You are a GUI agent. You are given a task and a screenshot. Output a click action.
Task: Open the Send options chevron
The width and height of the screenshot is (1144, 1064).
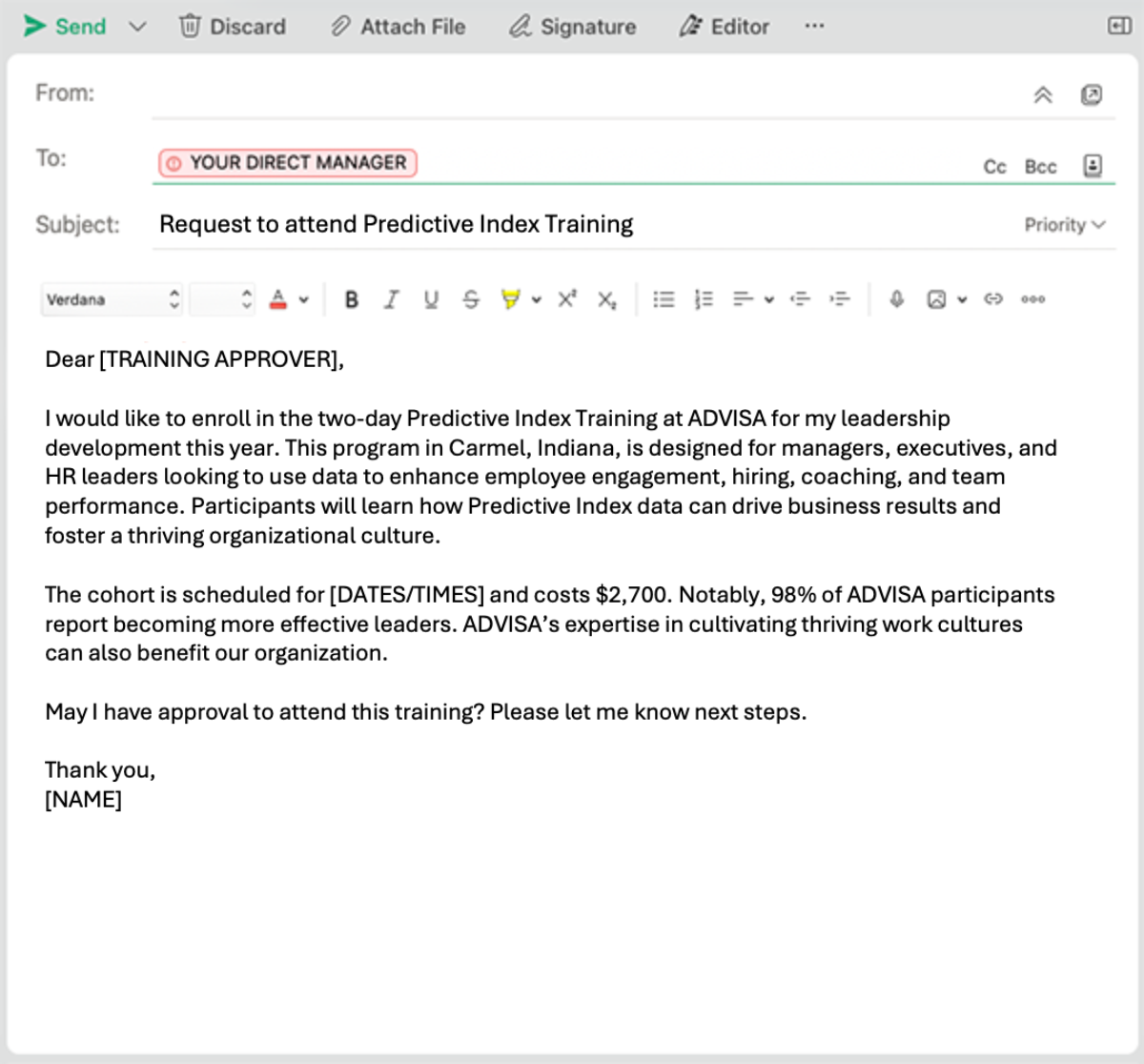pyautogui.click(x=137, y=27)
